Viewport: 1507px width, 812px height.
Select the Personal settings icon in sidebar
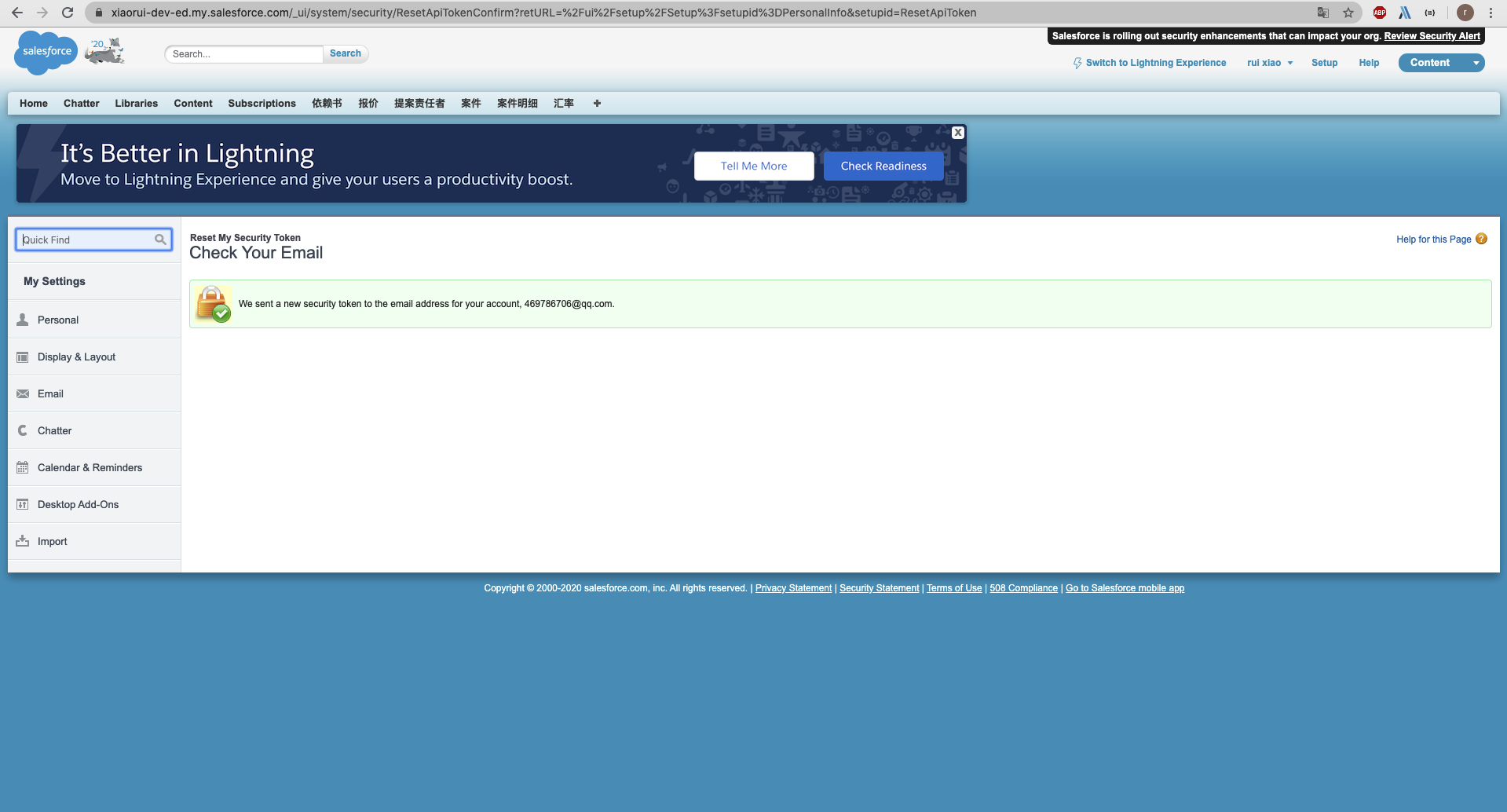(x=22, y=319)
